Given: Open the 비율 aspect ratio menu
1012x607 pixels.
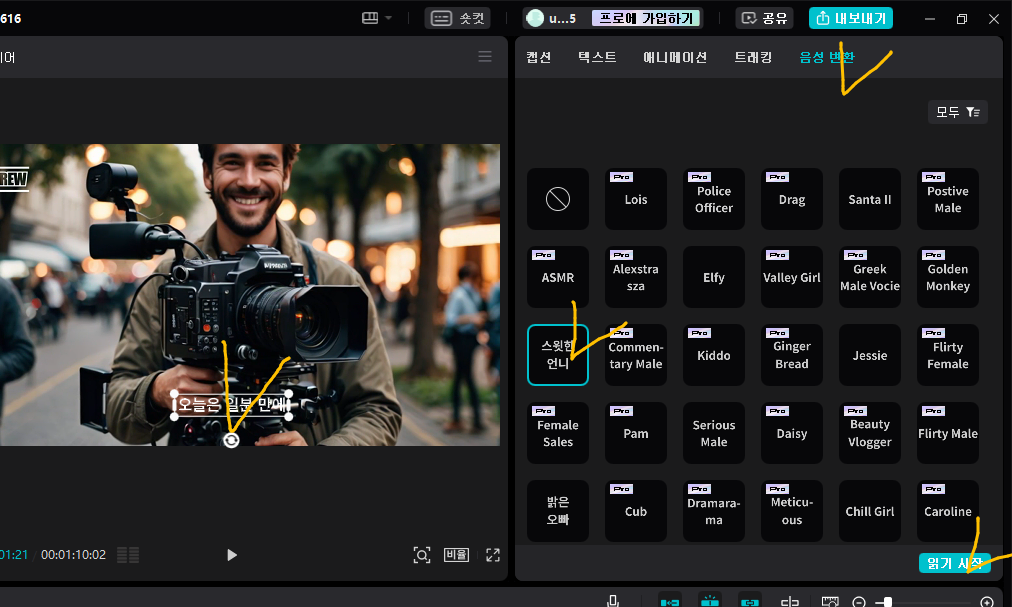Looking at the screenshot, I should tap(456, 555).
